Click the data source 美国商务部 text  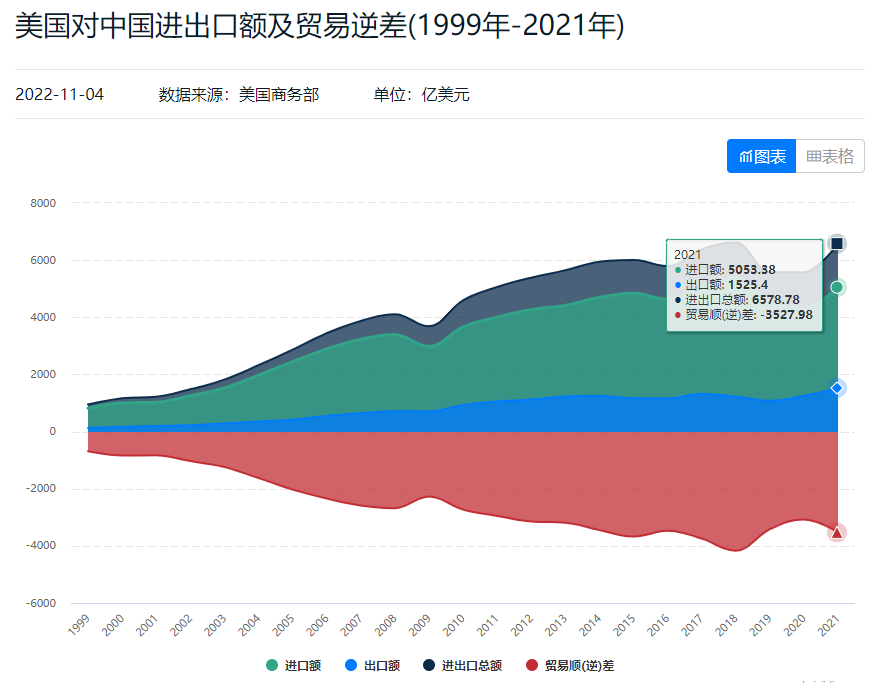(279, 95)
